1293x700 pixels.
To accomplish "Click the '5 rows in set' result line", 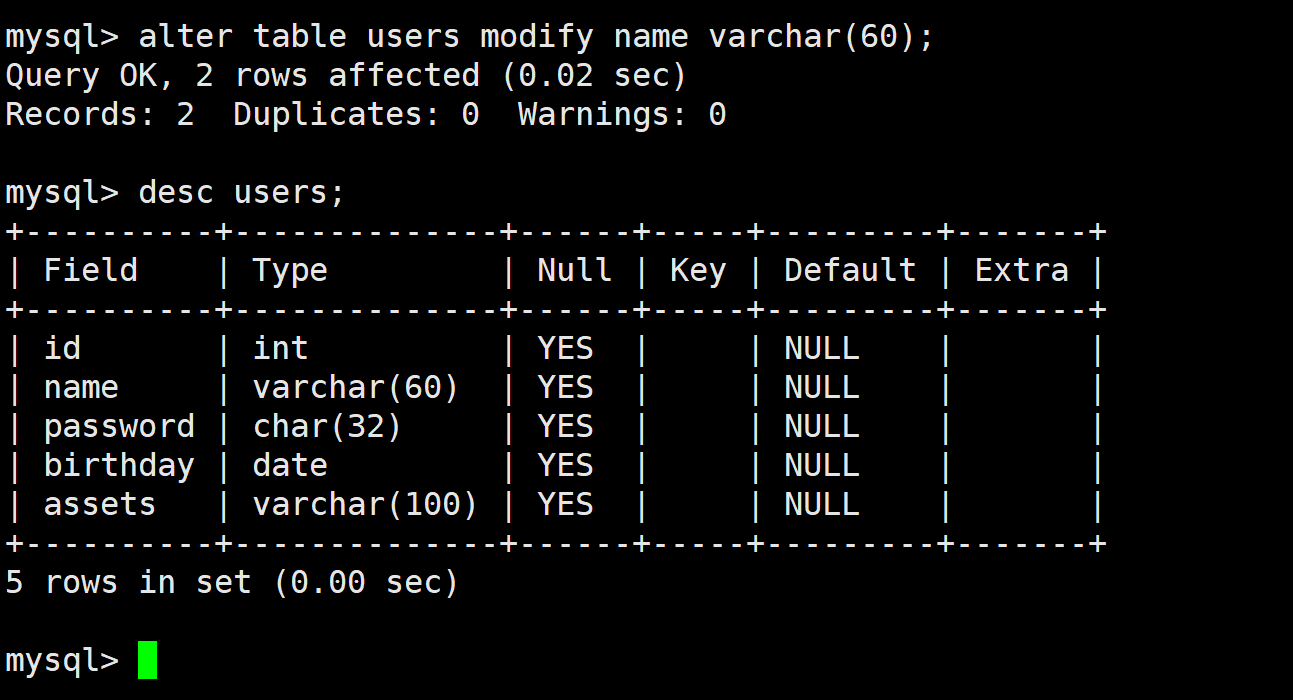I will (232, 582).
